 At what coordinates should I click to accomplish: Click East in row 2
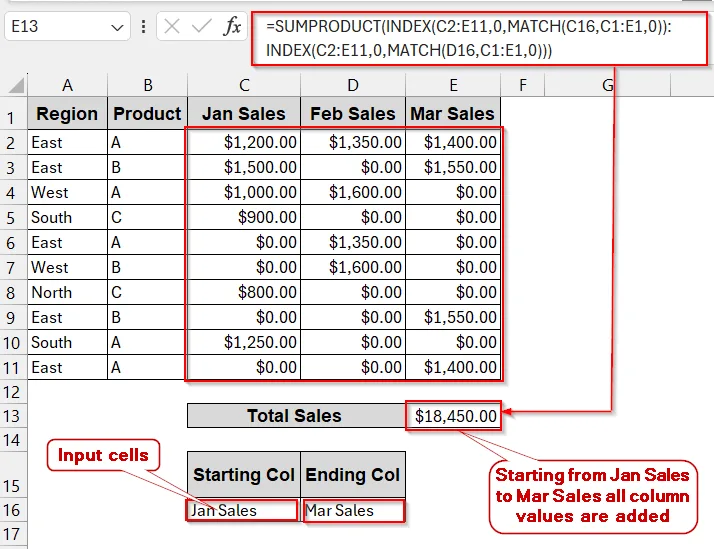coord(67,142)
